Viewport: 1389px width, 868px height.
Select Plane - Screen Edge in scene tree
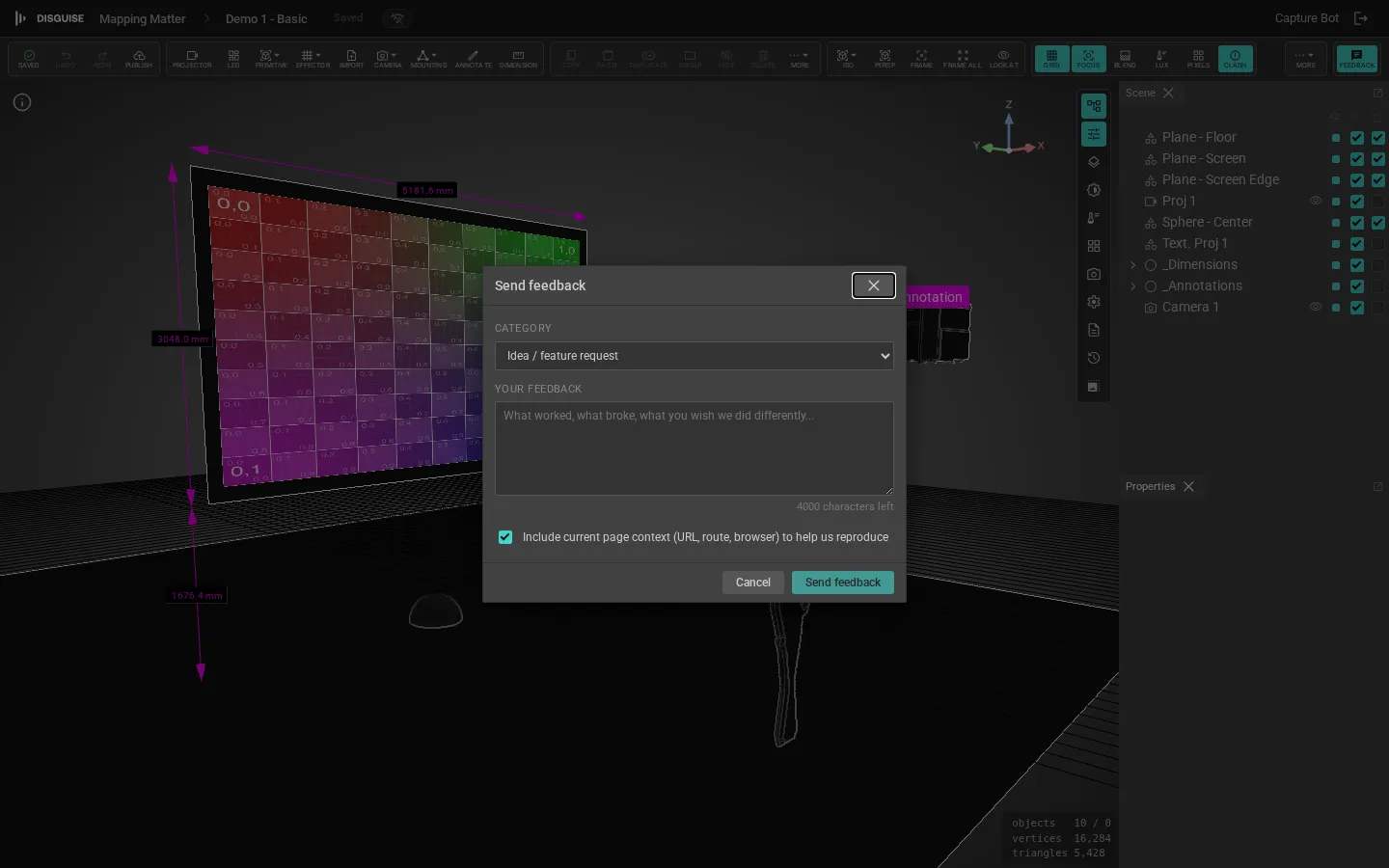(1220, 180)
